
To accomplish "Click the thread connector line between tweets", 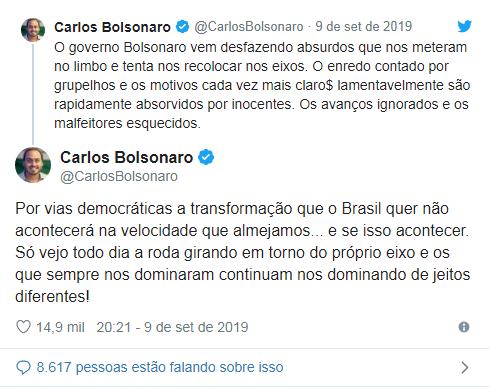I will tap(33, 94).
